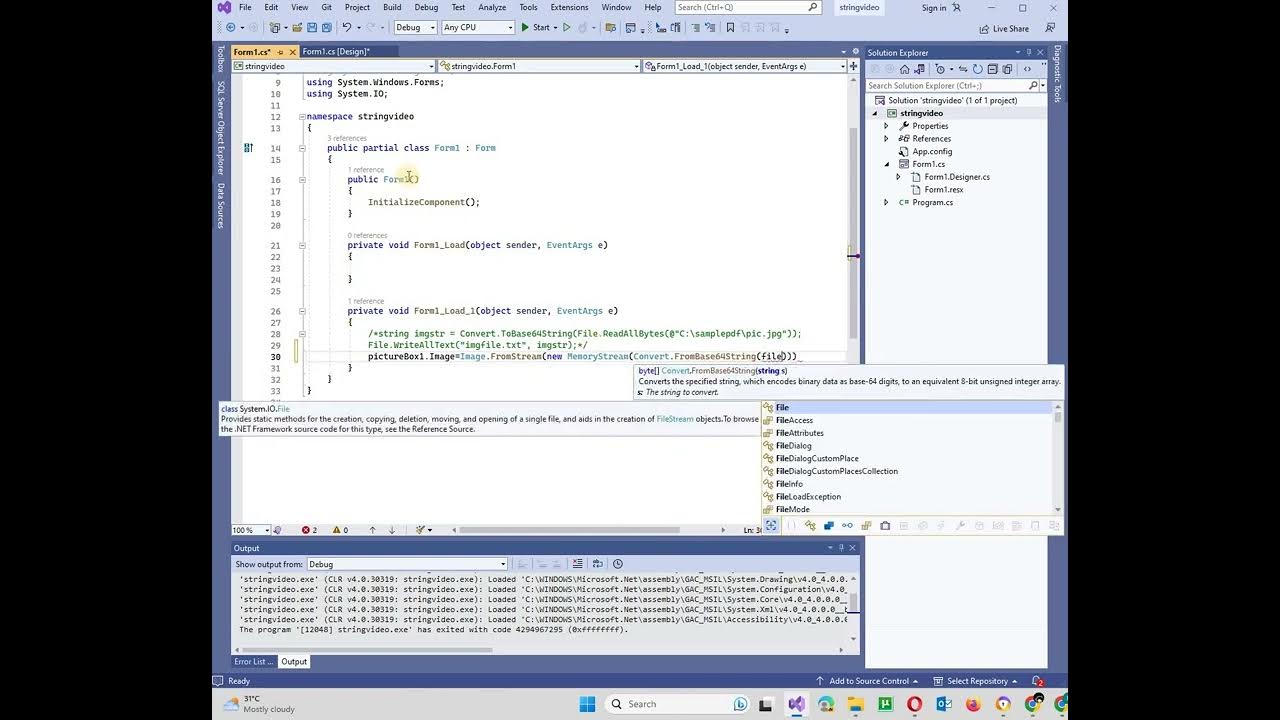The width and height of the screenshot is (1280, 720).
Task: Click the View Code angle brackets icon
Action: [1027, 69]
